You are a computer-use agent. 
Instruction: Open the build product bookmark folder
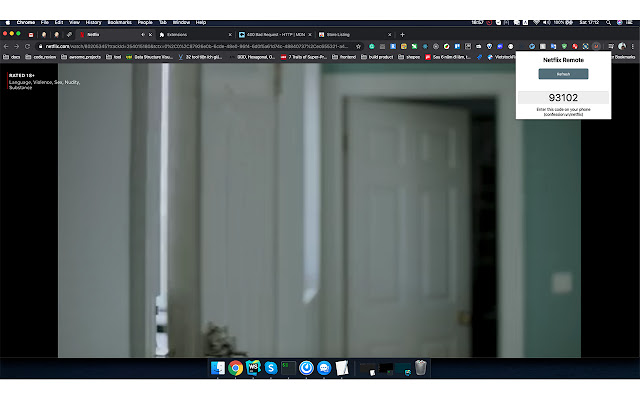(377, 57)
